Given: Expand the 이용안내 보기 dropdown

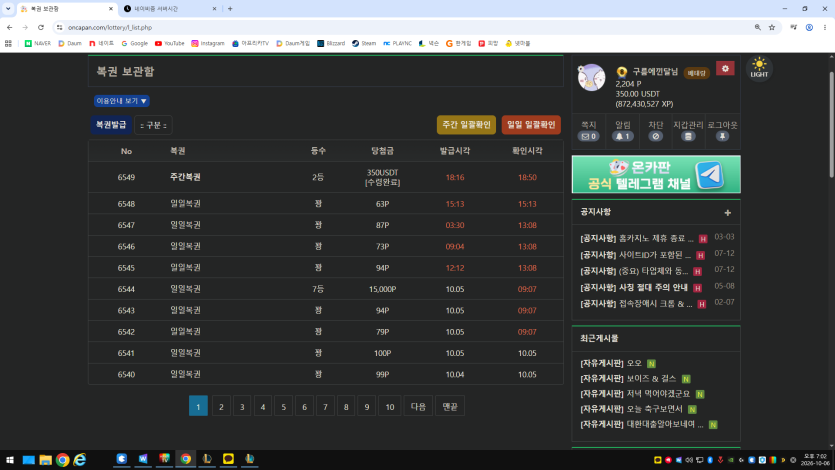Looking at the screenshot, I should click(121, 101).
